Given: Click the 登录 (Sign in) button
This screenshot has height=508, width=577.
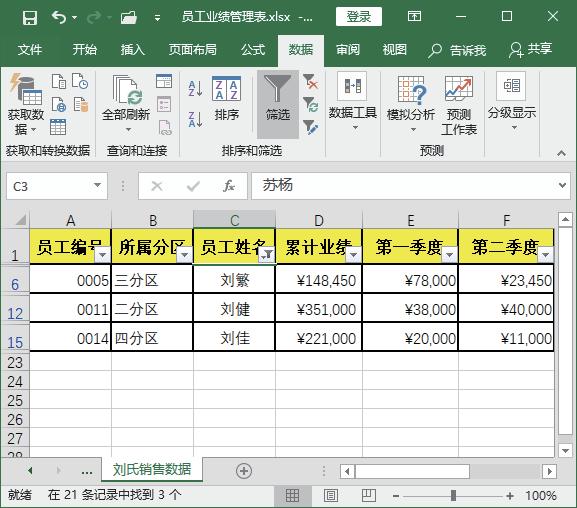Looking at the screenshot, I should 359,17.
